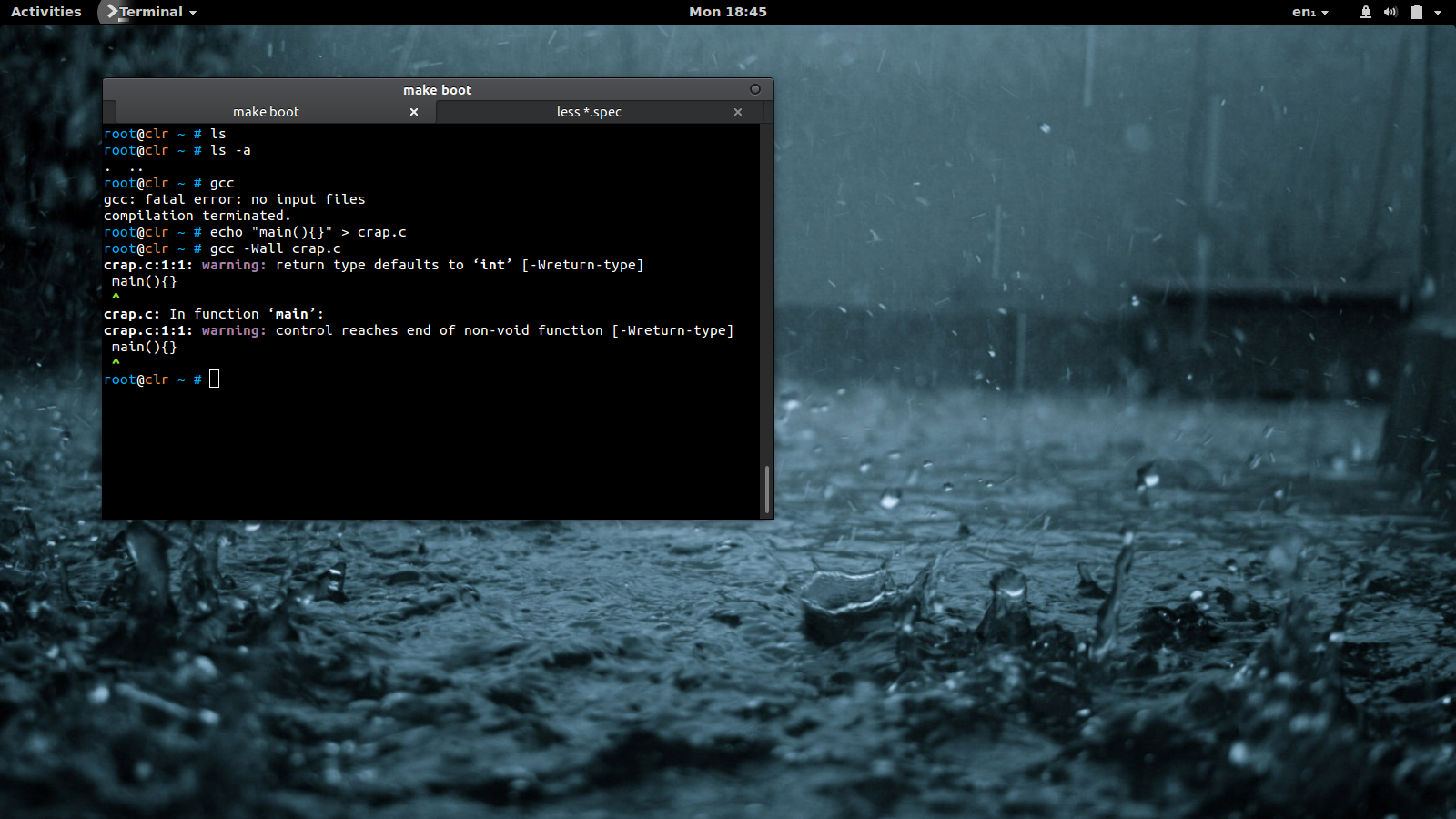This screenshot has height=819, width=1456.
Task: Expand the system menu arrow
Action: pos(1438,13)
